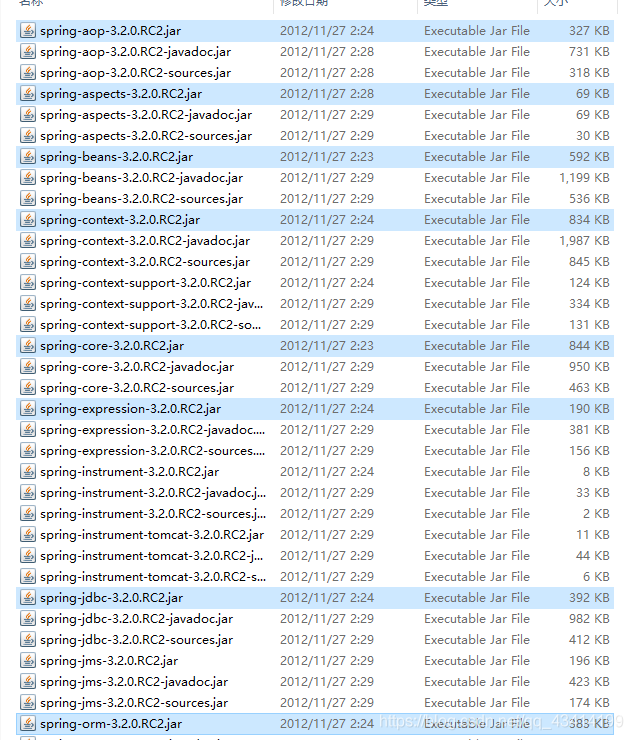The width and height of the screenshot is (633, 740).
Task: Click Executable Jar File type of spring-jms-3.2.0.RC2.jar
Action: pyautogui.click(x=477, y=661)
